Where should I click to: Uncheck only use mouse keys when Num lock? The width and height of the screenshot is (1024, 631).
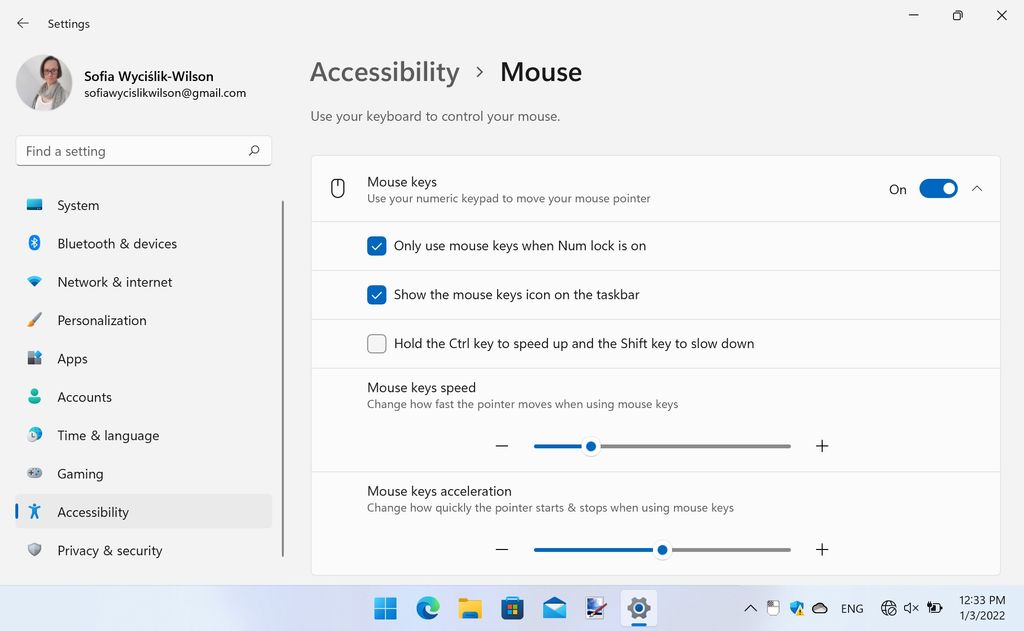(377, 245)
